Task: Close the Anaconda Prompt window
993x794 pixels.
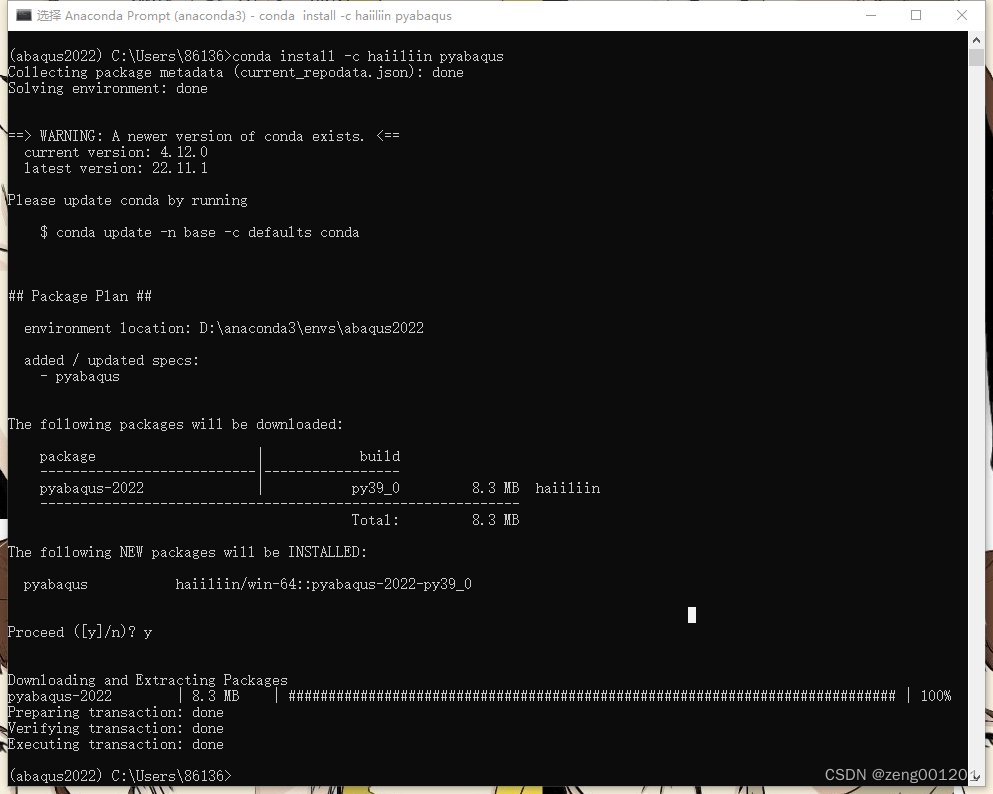Action: pyautogui.click(x=961, y=15)
